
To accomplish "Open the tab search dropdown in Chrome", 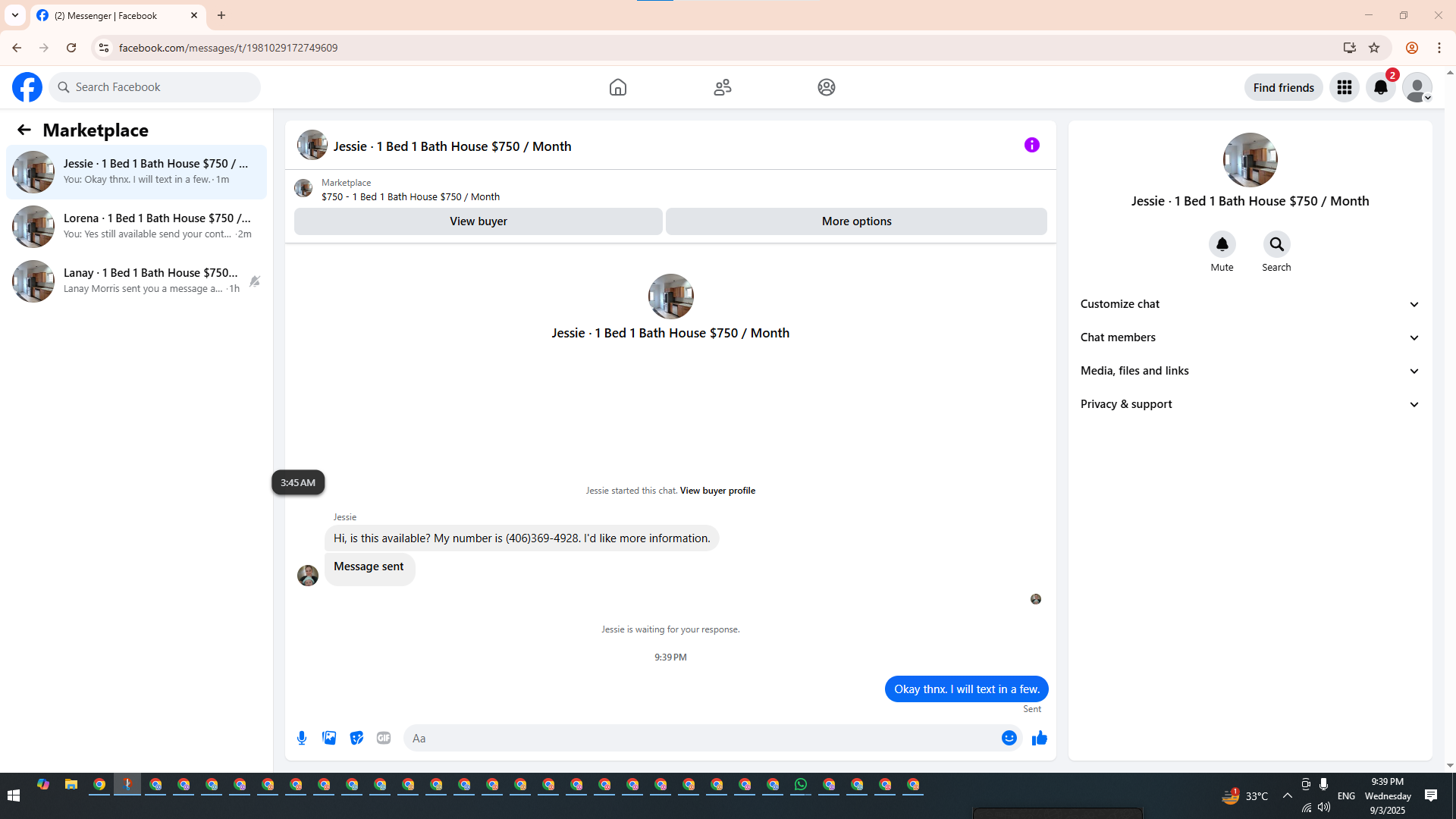I will coord(15,15).
